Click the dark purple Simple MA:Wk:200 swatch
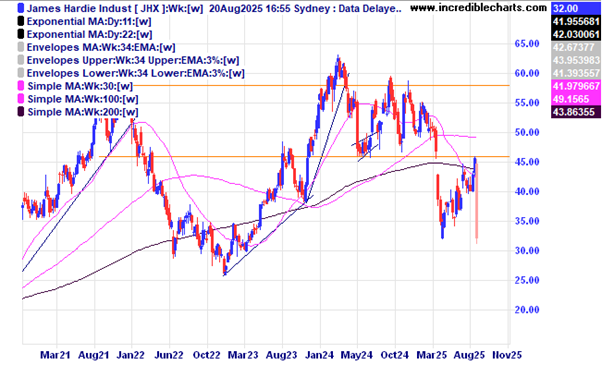This screenshot has width=602, height=365. [20, 112]
